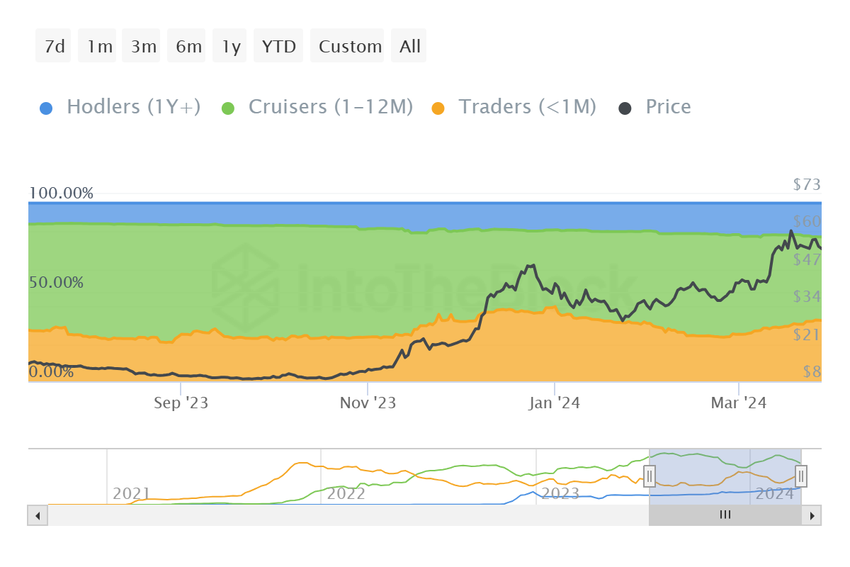Select the 6m range button

[188, 46]
